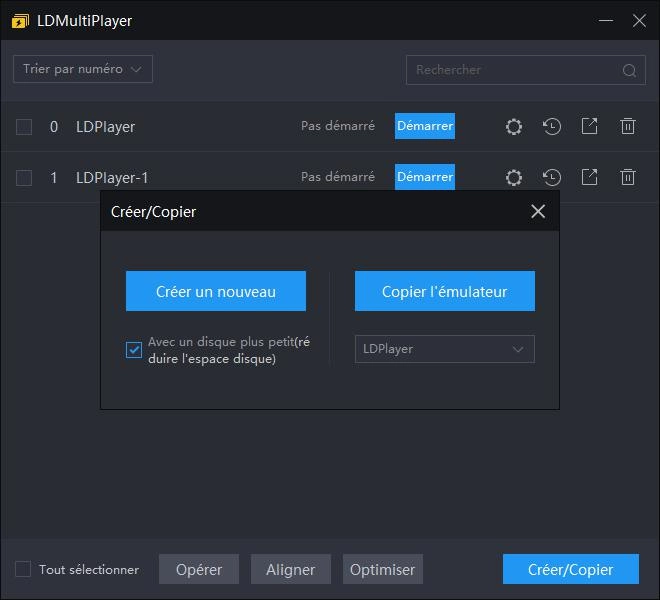Screen dimensions: 660x600
Task: Open backup/restore clock icon for LDPlayer-1
Action: click(551, 177)
